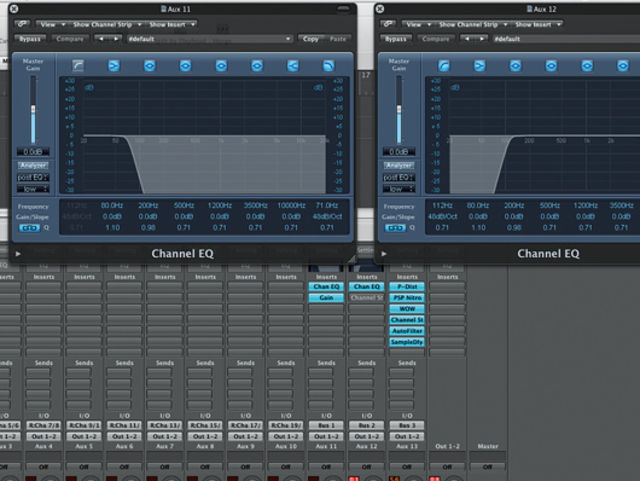
Task: Open Chan EQ insert on Aux 12 strip
Action: point(367,287)
